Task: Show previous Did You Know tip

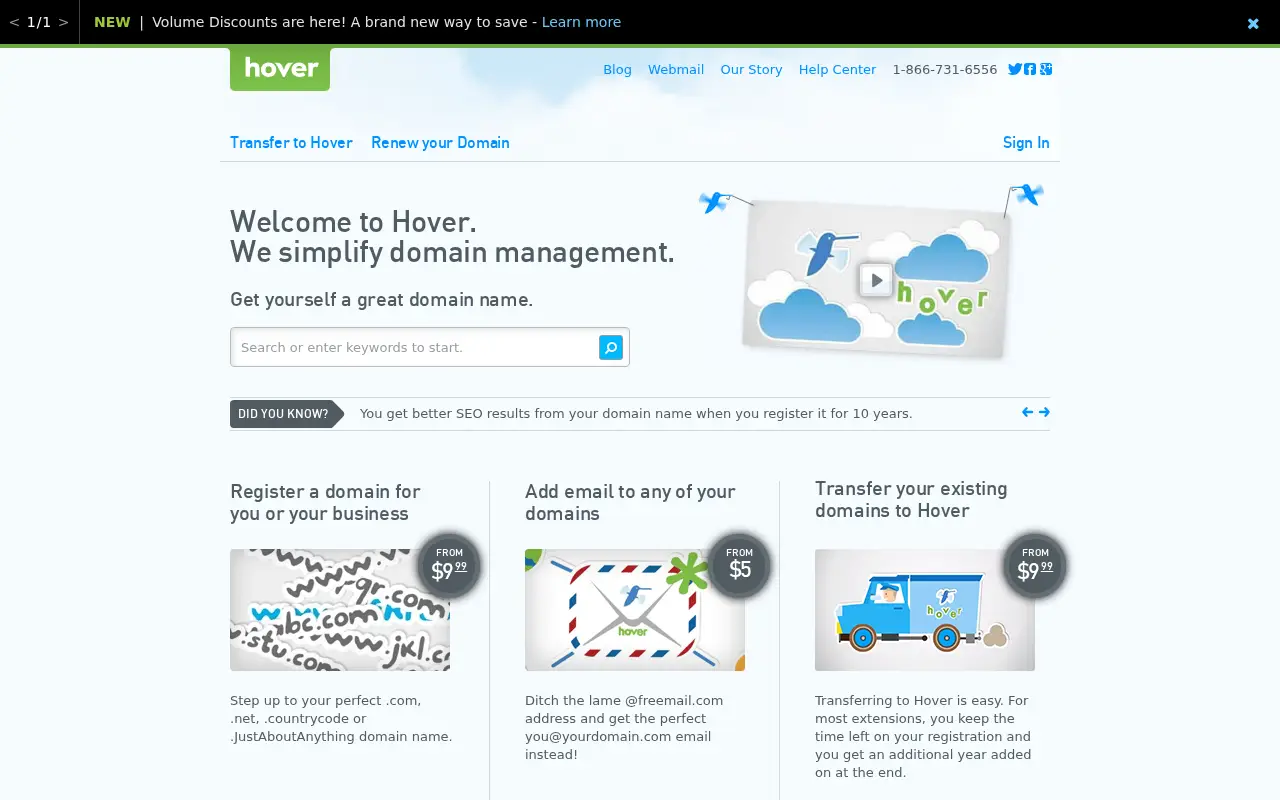Action: coord(1027,412)
